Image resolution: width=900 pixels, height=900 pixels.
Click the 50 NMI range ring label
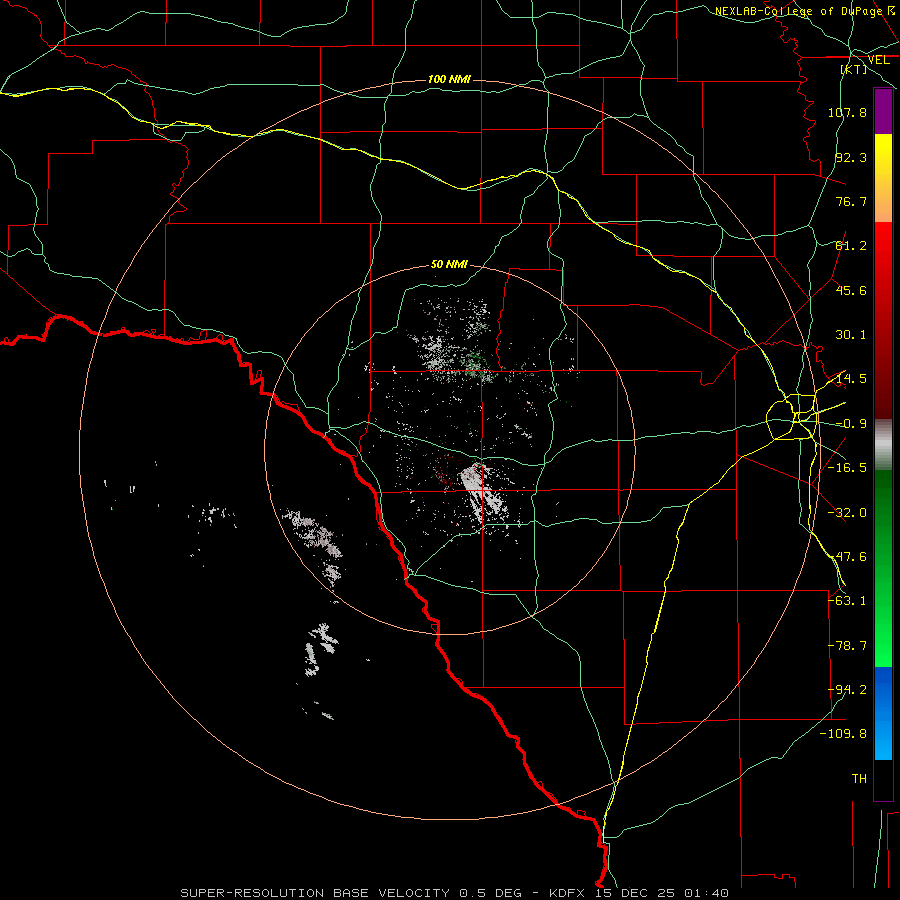449,265
